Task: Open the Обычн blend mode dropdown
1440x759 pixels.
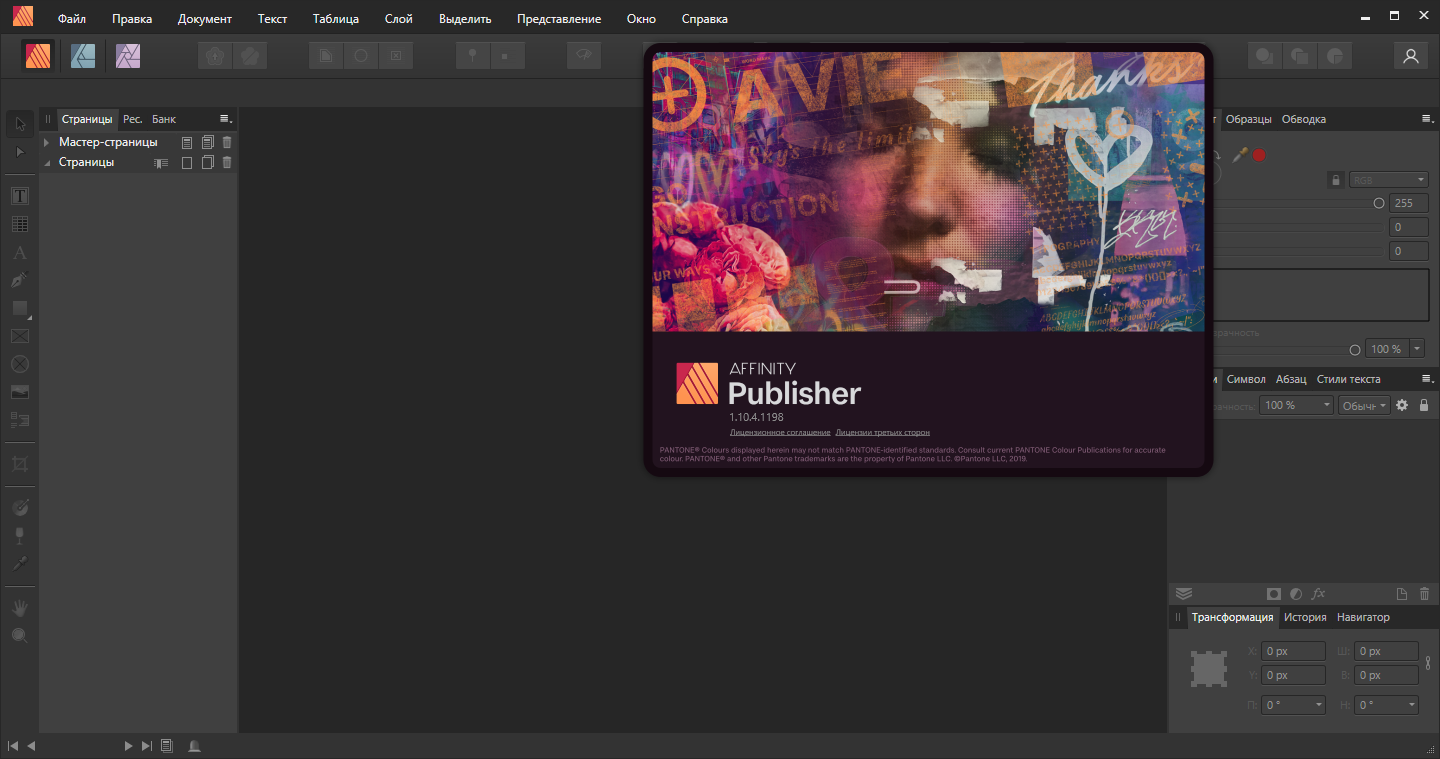Action: point(1365,405)
